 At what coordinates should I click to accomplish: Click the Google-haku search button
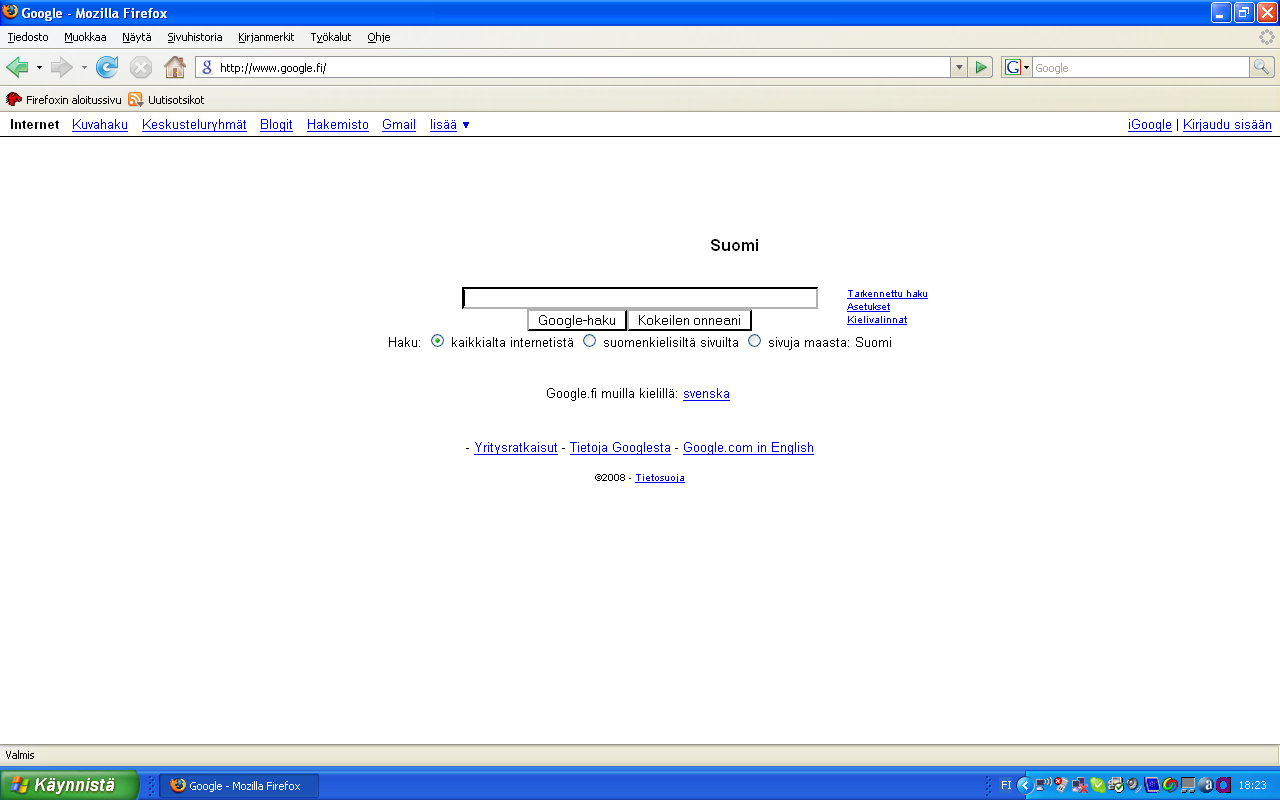pyautogui.click(x=577, y=320)
